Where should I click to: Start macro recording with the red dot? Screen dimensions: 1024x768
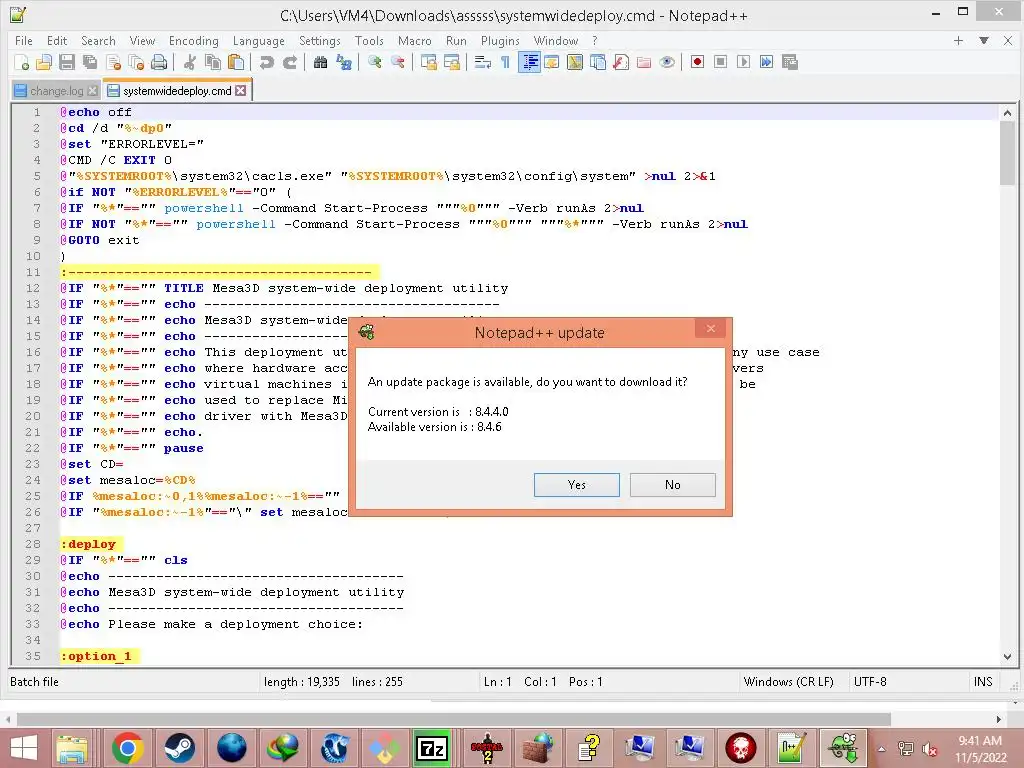point(697,62)
